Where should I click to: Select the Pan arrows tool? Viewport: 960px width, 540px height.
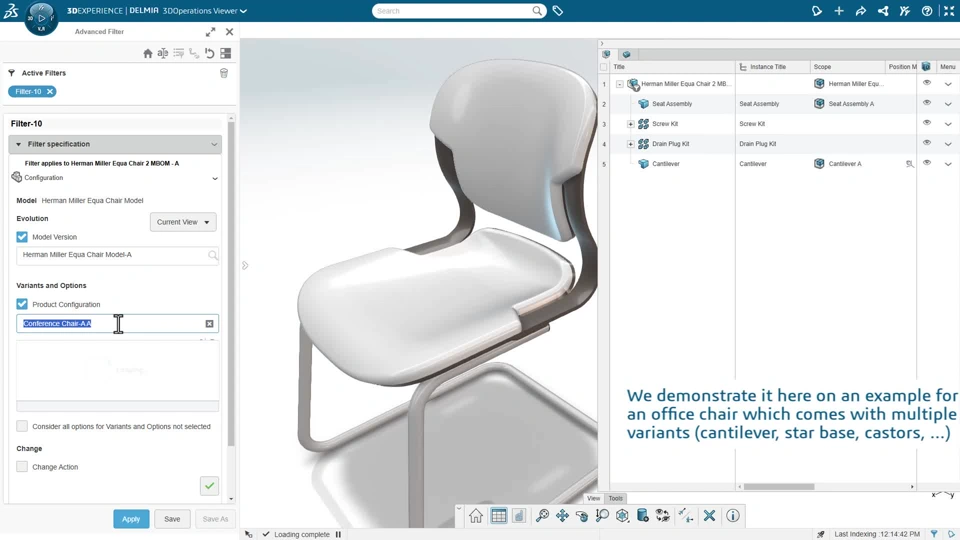(562, 516)
